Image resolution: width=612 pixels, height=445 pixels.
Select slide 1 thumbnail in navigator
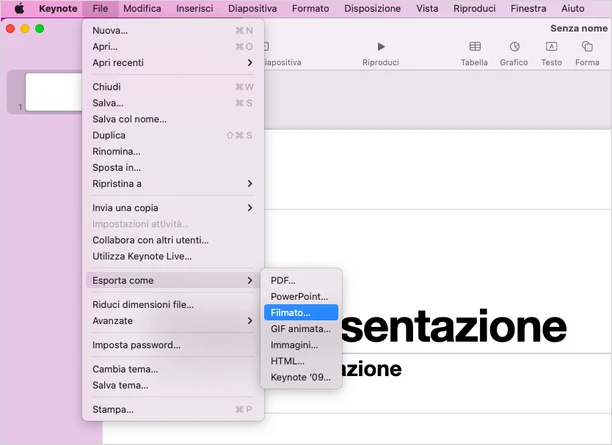[54, 92]
